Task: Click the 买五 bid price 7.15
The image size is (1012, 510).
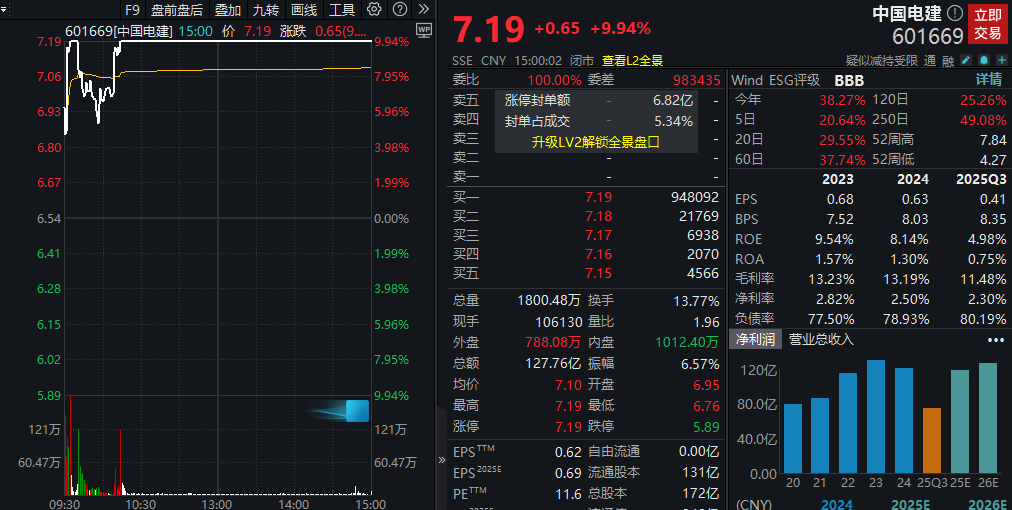Action: (598, 273)
